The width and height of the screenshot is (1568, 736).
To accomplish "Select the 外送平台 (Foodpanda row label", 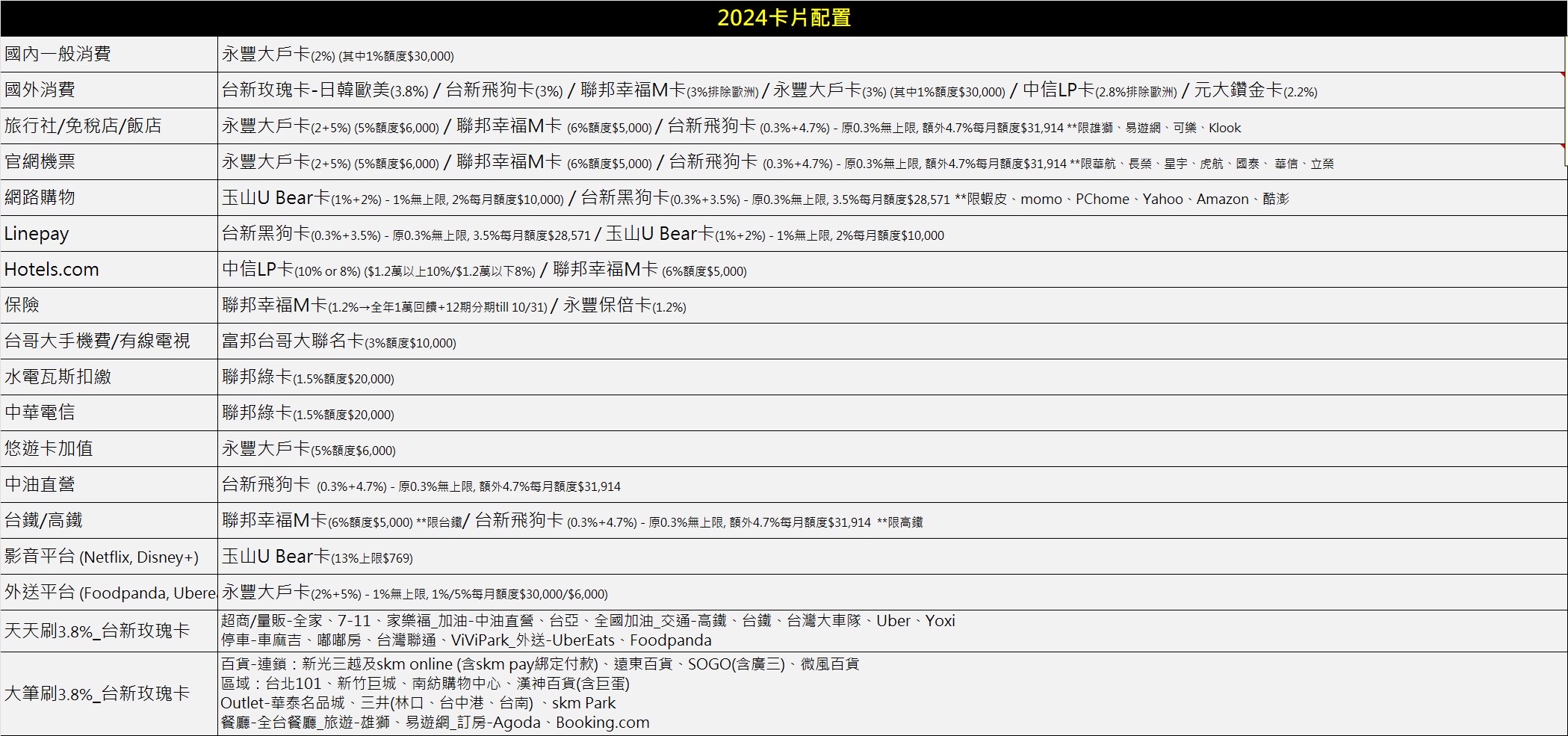I will tap(109, 592).
